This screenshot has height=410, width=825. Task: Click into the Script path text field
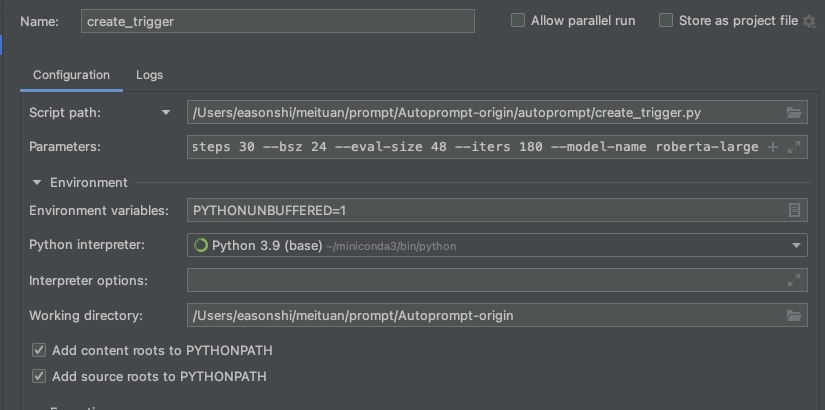[480, 113]
